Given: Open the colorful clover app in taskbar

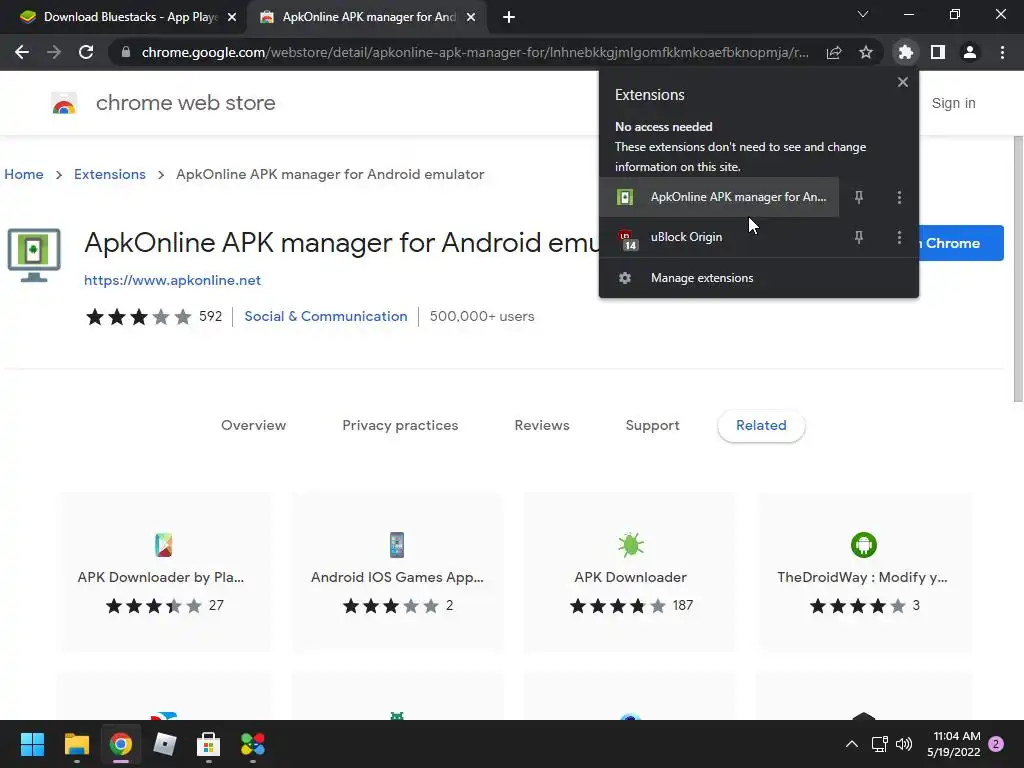Looking at the screenshot, I should pyautogui.click(x=253, y=744).
